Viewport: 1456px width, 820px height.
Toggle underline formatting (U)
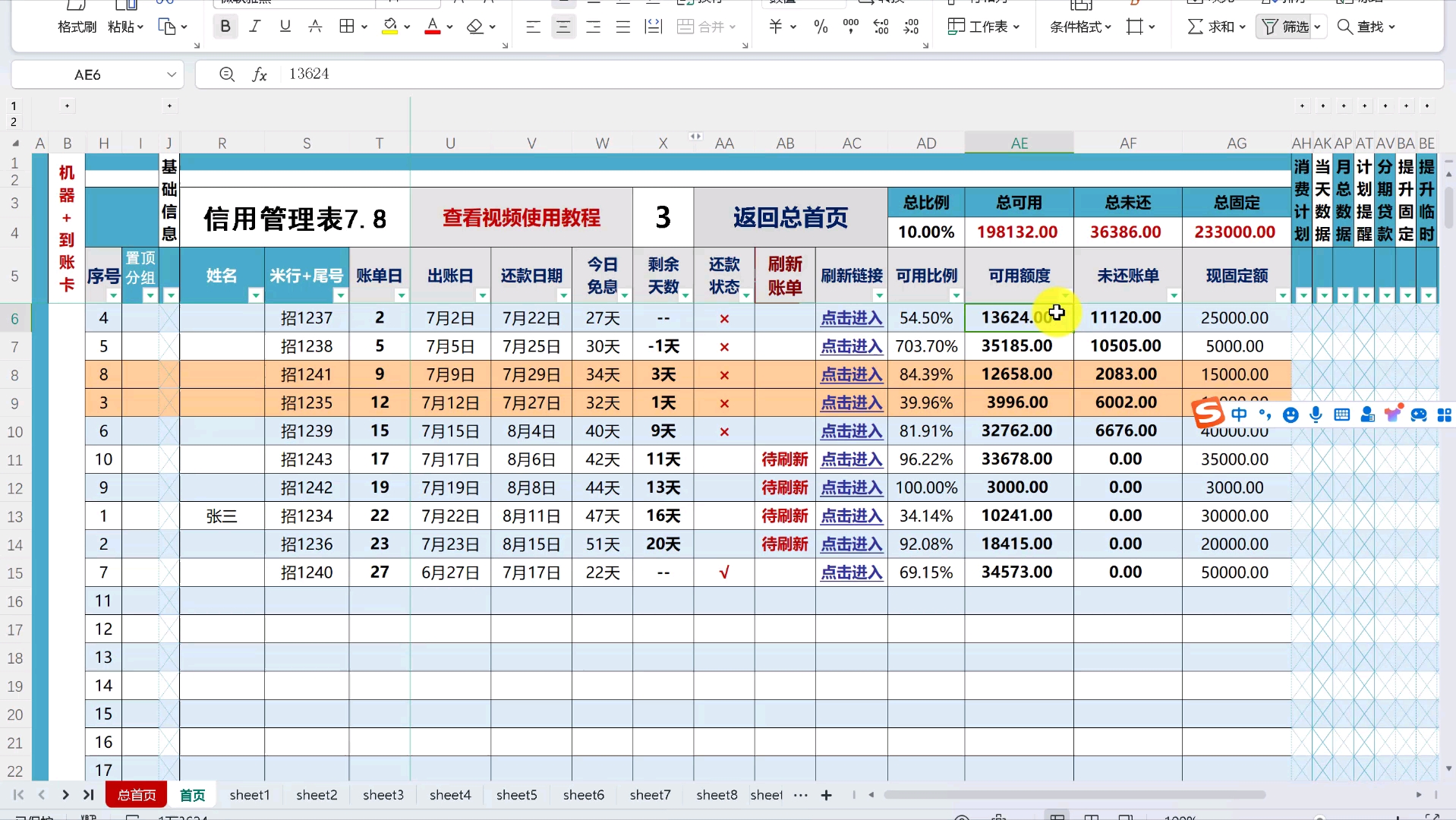pyautogui.click(x=285, y=27)
